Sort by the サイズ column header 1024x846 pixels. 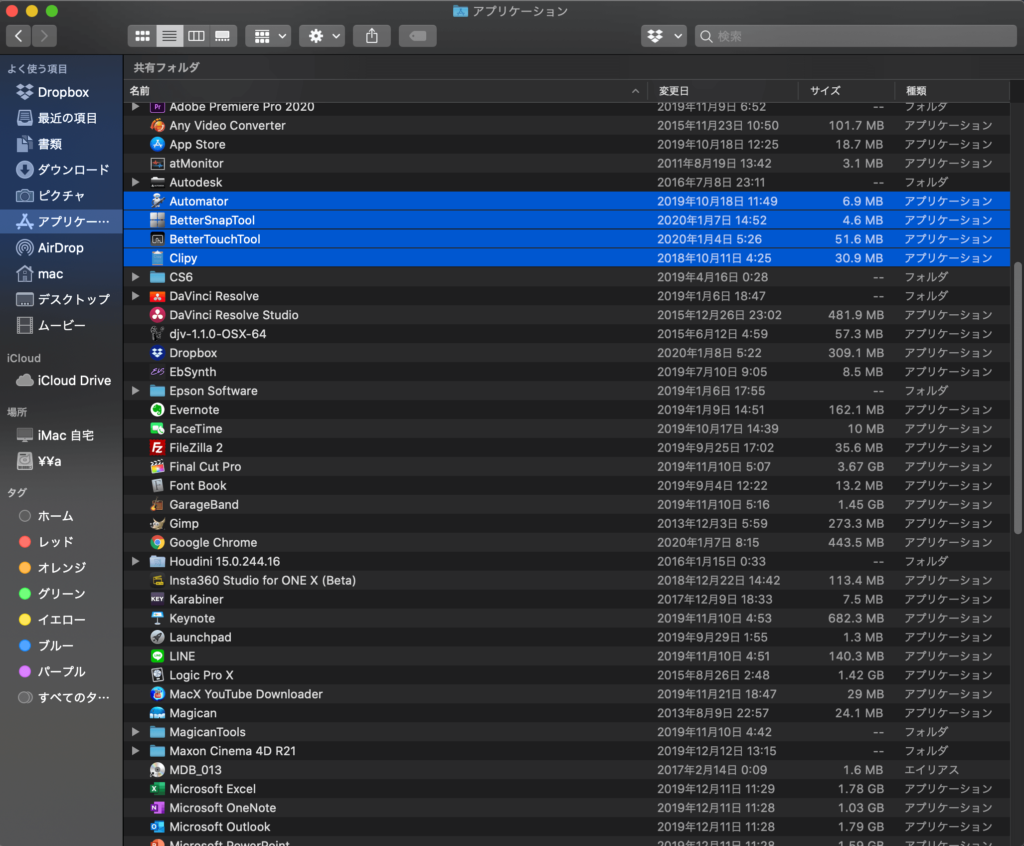tap(846, 91)
